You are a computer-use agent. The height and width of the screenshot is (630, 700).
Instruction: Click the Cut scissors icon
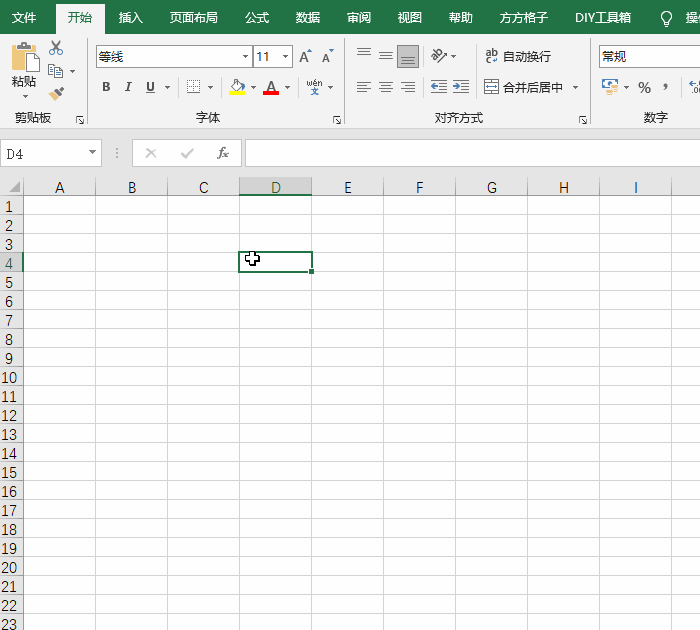(x=56, y=48)
